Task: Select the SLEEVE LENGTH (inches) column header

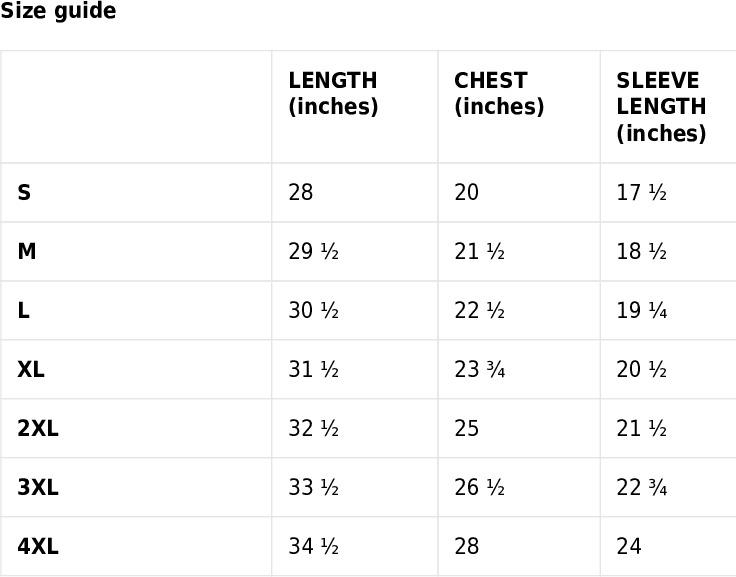Action: (x=661, y=107)
